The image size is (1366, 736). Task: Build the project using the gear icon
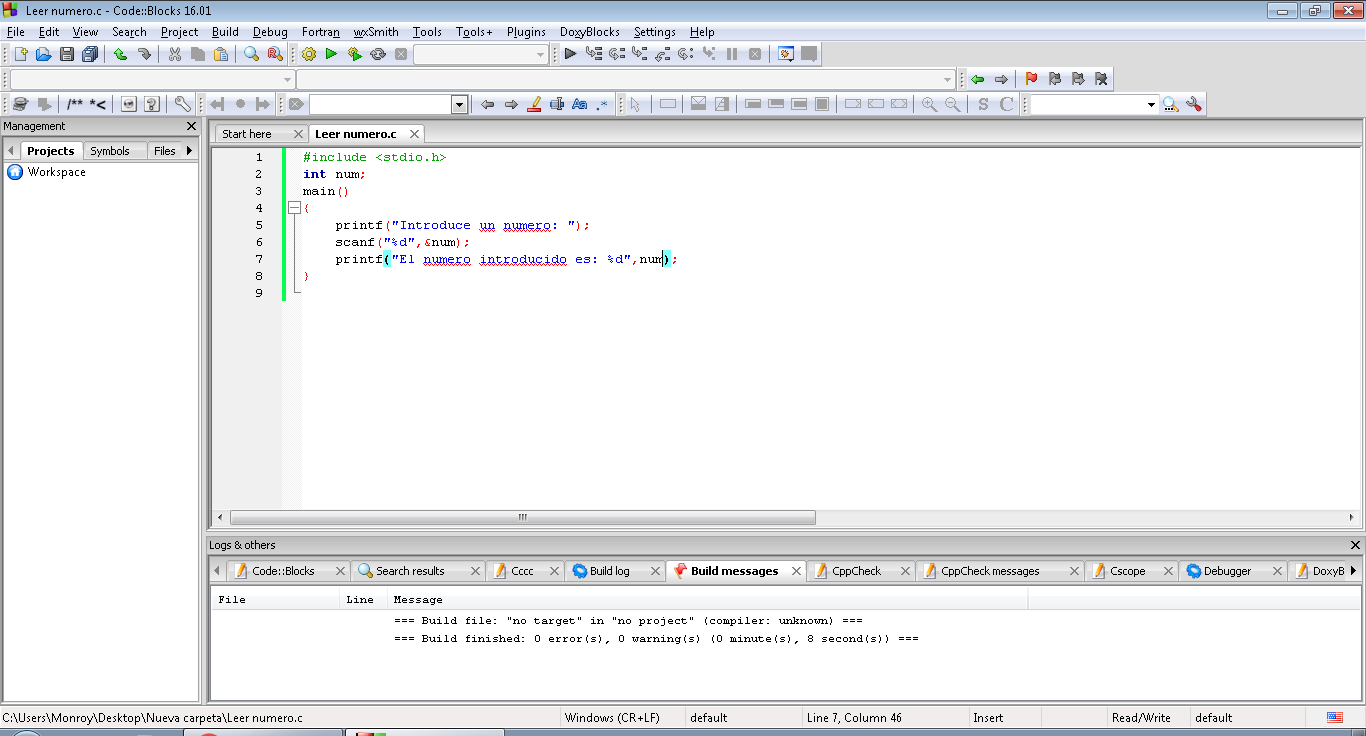(x=308, y=54)
